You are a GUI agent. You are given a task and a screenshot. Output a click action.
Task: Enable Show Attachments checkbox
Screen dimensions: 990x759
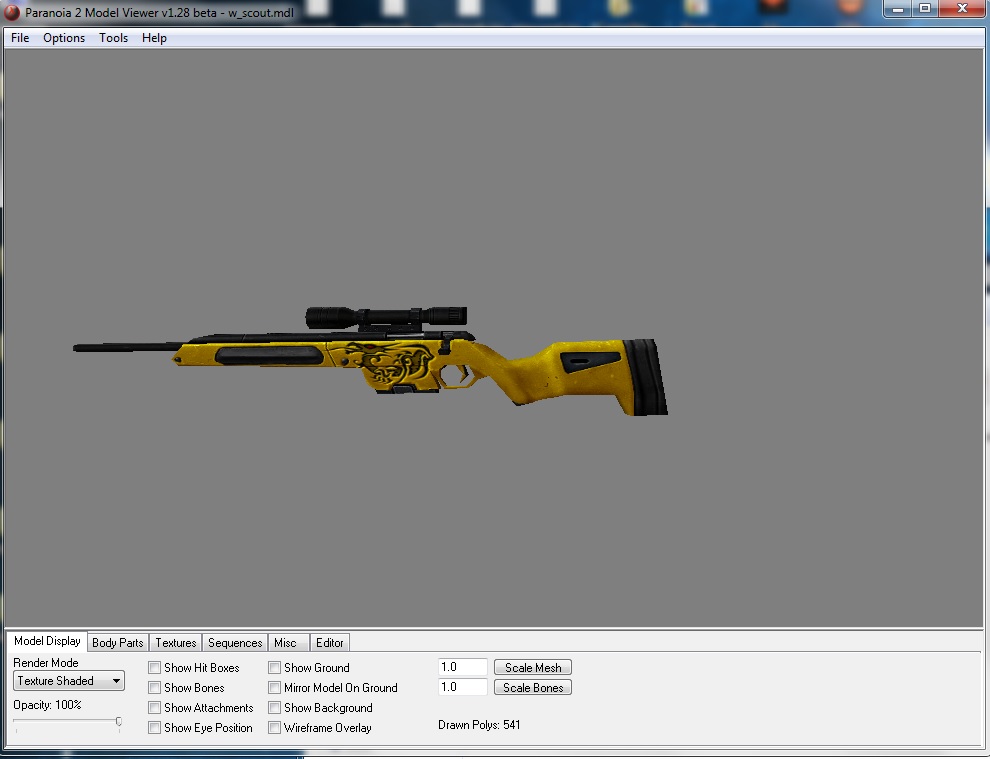(155, 708)
